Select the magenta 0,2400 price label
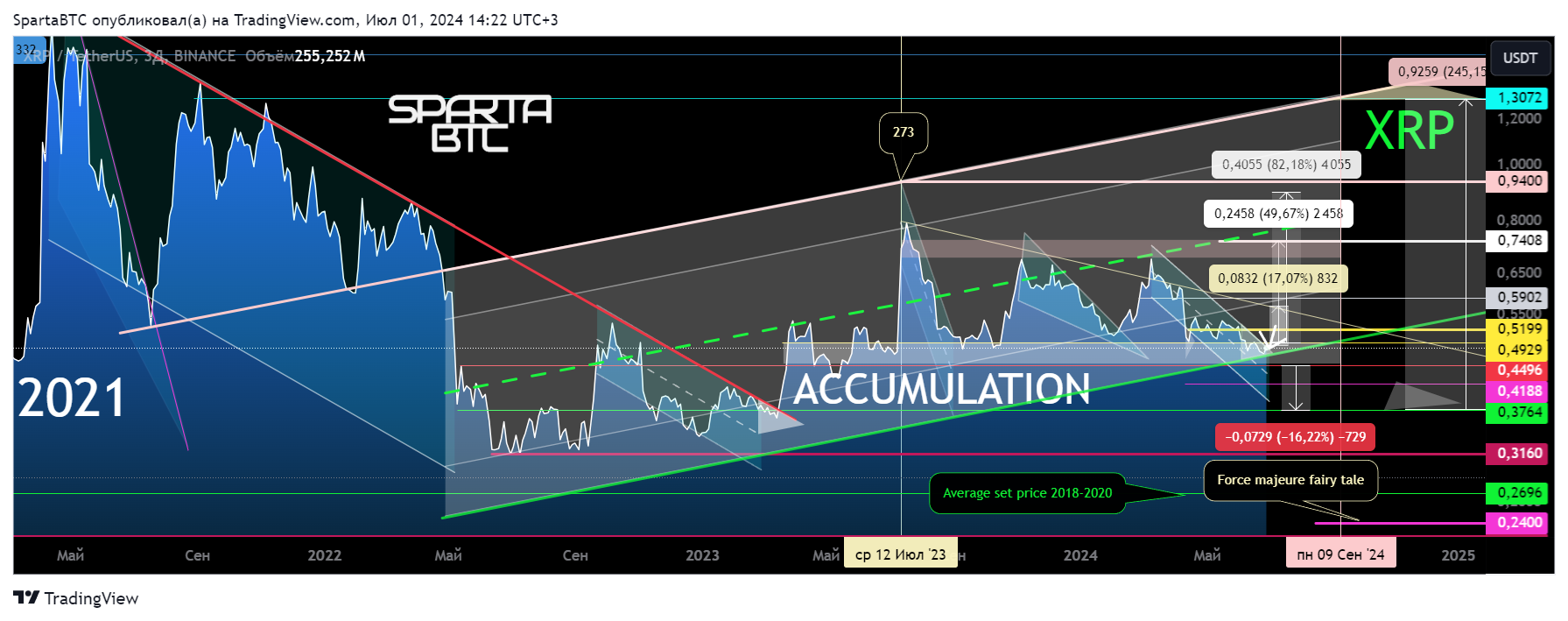 point(1517,523)
